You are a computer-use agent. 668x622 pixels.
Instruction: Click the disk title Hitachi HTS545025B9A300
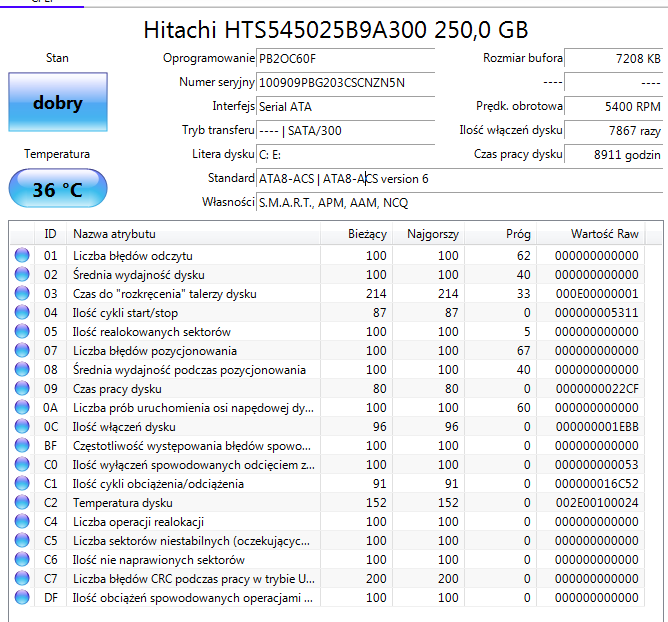pos(336,30)
